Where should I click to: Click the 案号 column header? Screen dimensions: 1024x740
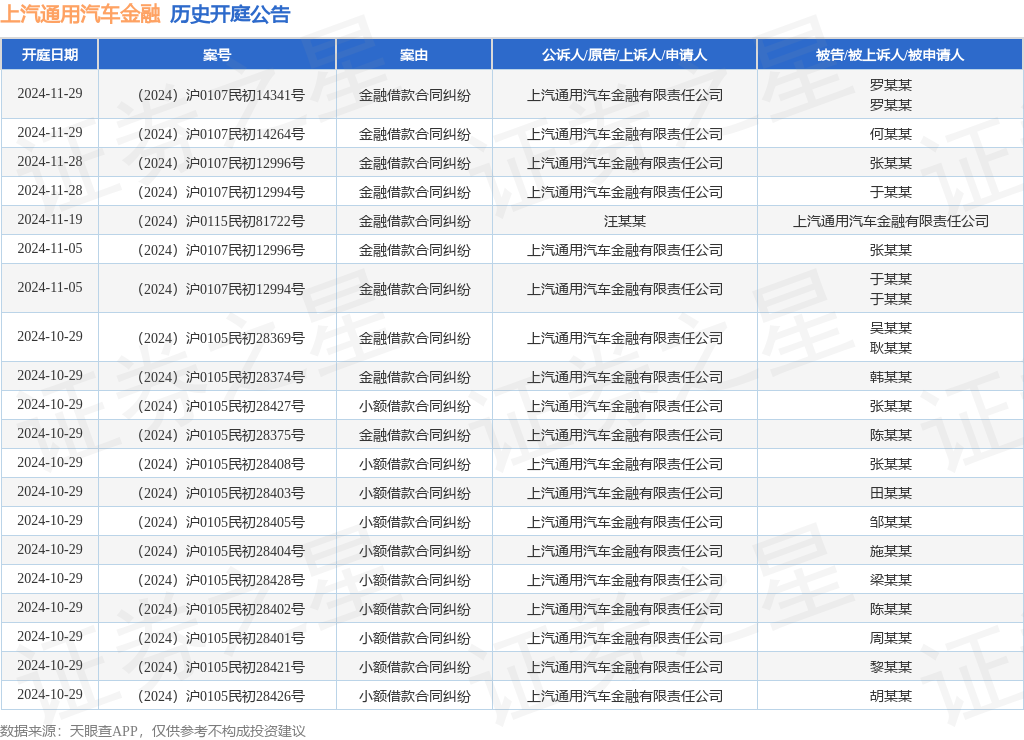[217, 55]
